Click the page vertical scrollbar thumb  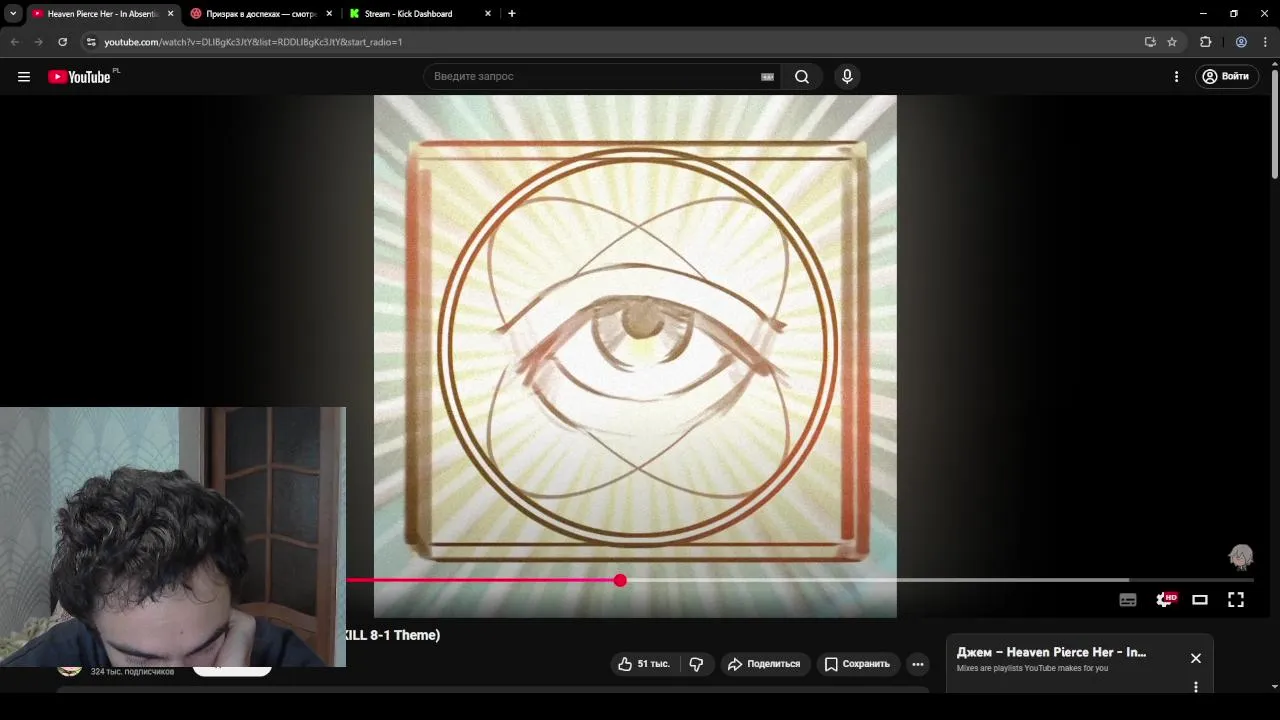point(1275,125)
